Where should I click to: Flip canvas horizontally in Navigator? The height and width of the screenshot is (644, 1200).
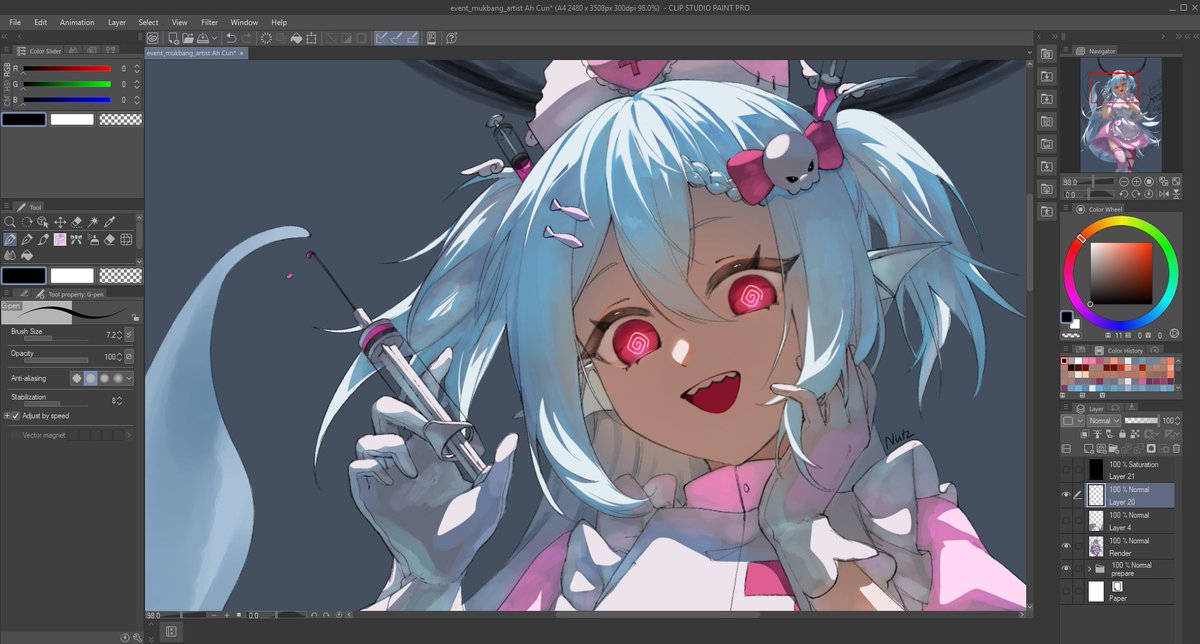1164,194
